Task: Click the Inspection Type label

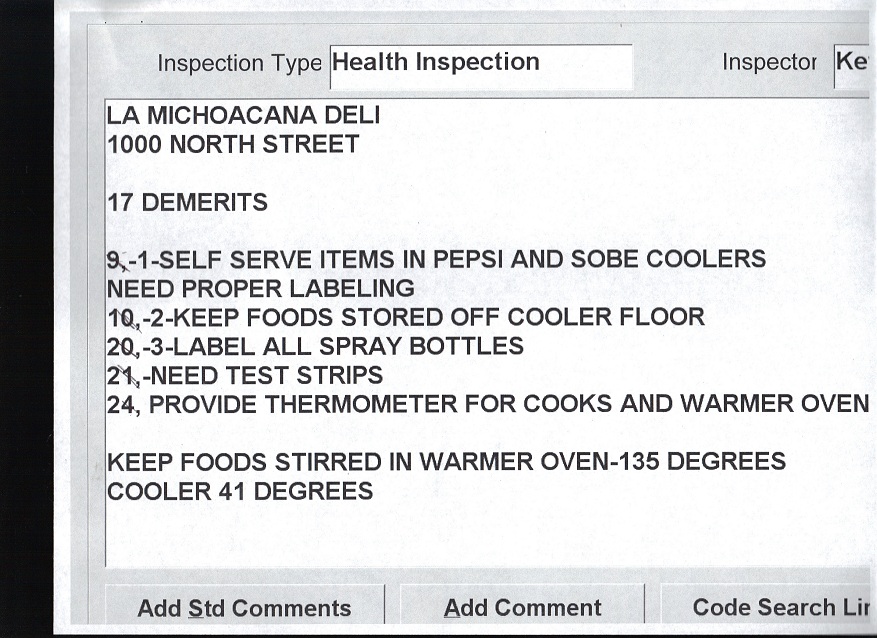Action: pos(239,64)
